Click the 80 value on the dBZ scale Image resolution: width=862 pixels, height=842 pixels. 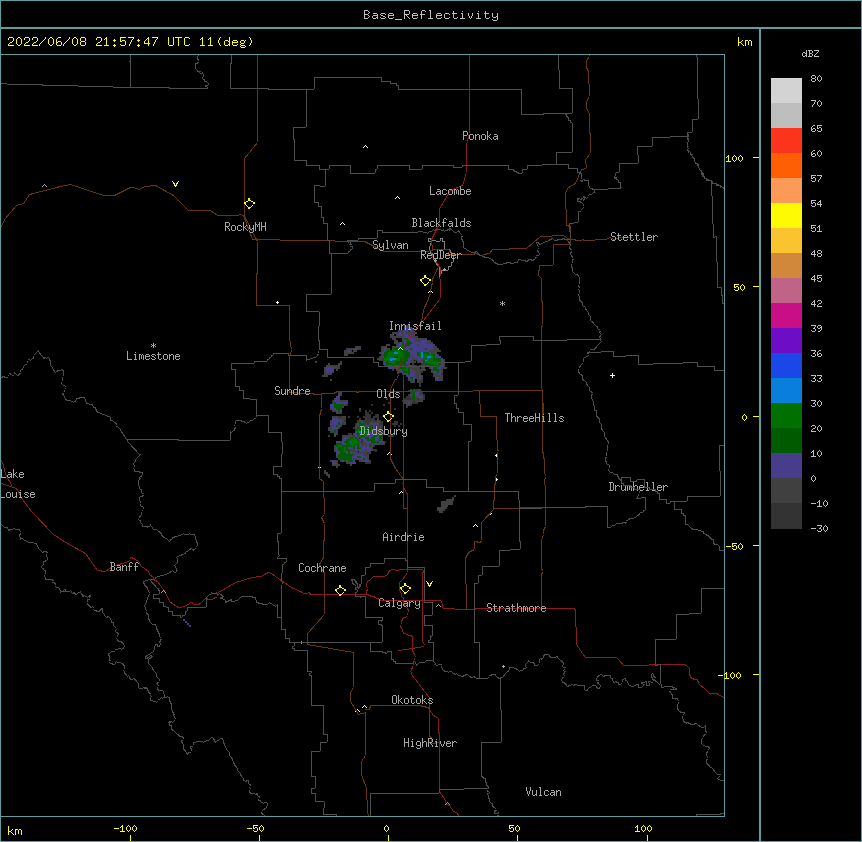[816, 79]
